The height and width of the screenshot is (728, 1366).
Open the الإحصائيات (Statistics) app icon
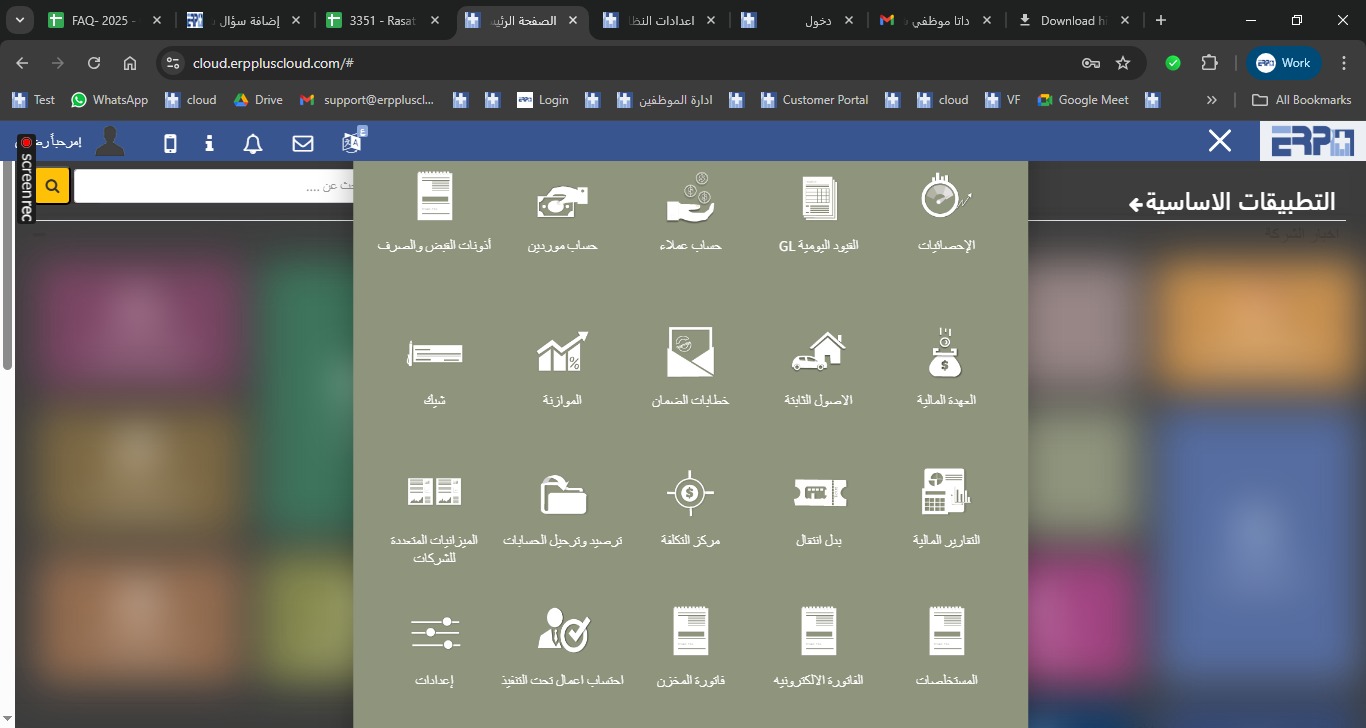pyautogui.click(x=945, y=197)
